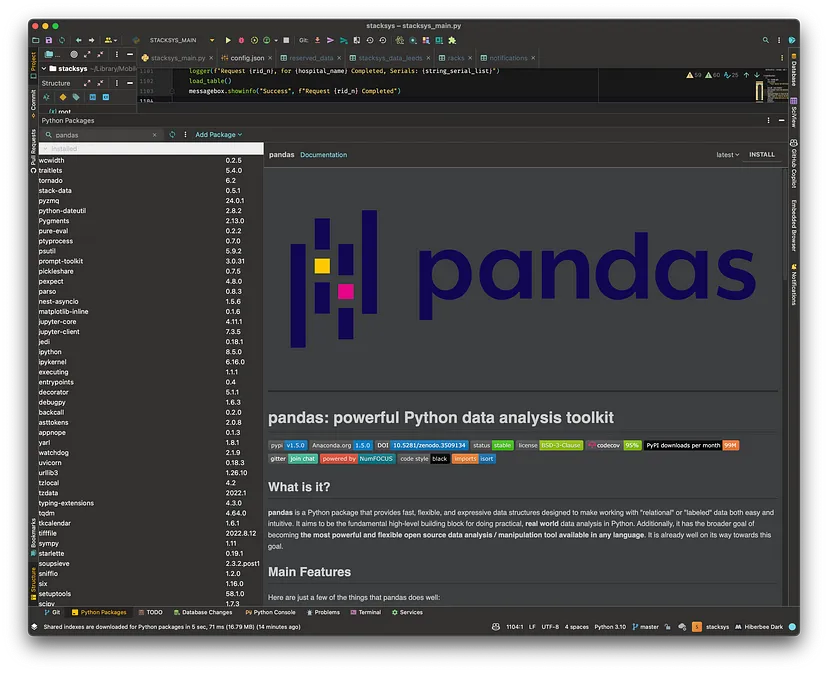The width and height of the screenshot is (828, 673).
Task: Open the Database tool window on the right
Action: coord(793,70)
